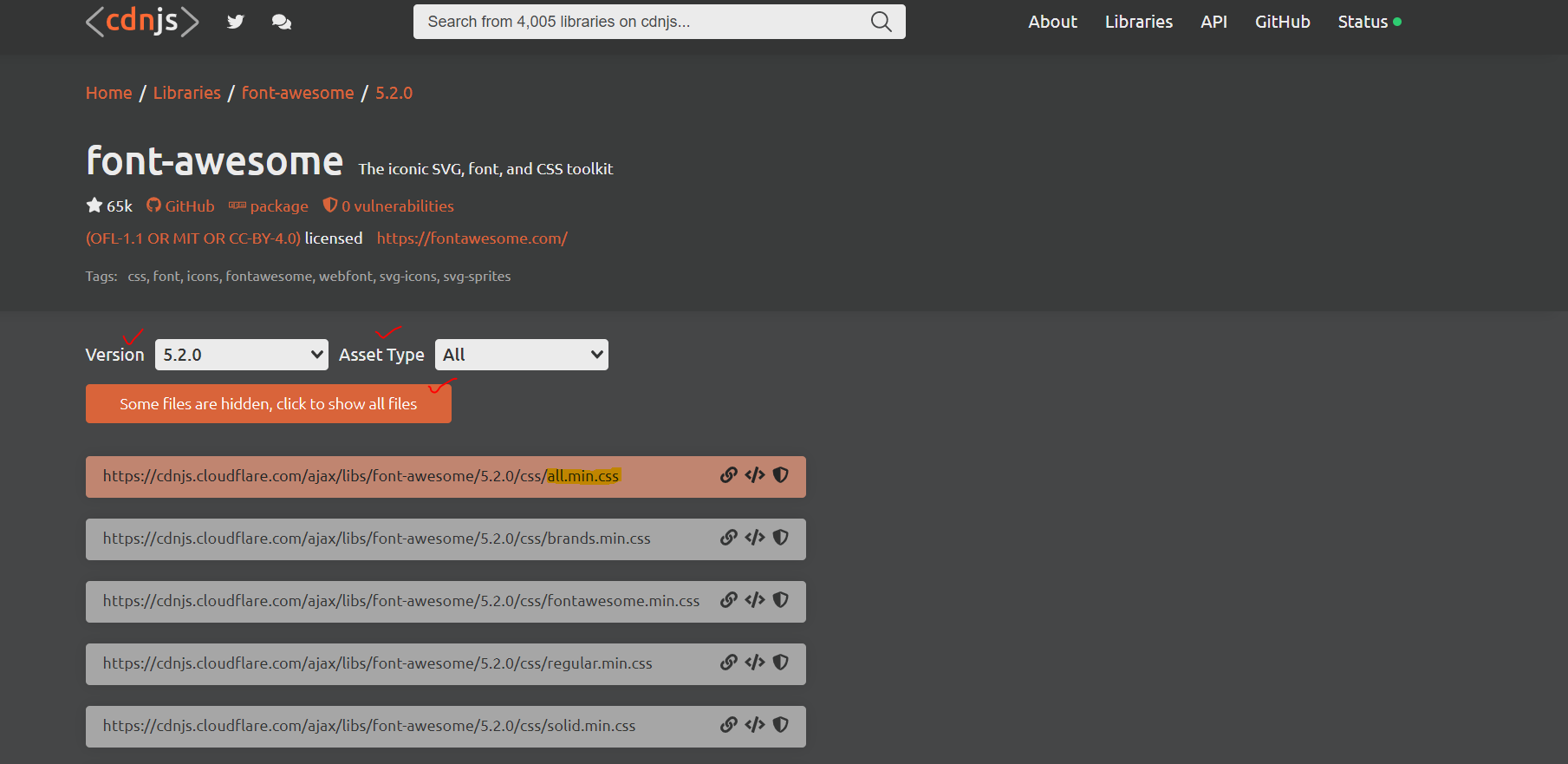This screenshot has width=1568, height=764.
Task: Open the font-awesome GitHub repository link
Action: click(x=180, y=206)
